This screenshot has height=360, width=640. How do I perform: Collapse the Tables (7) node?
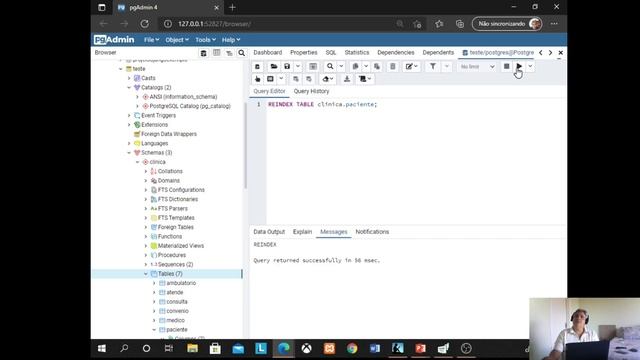[x=146, y=274]
